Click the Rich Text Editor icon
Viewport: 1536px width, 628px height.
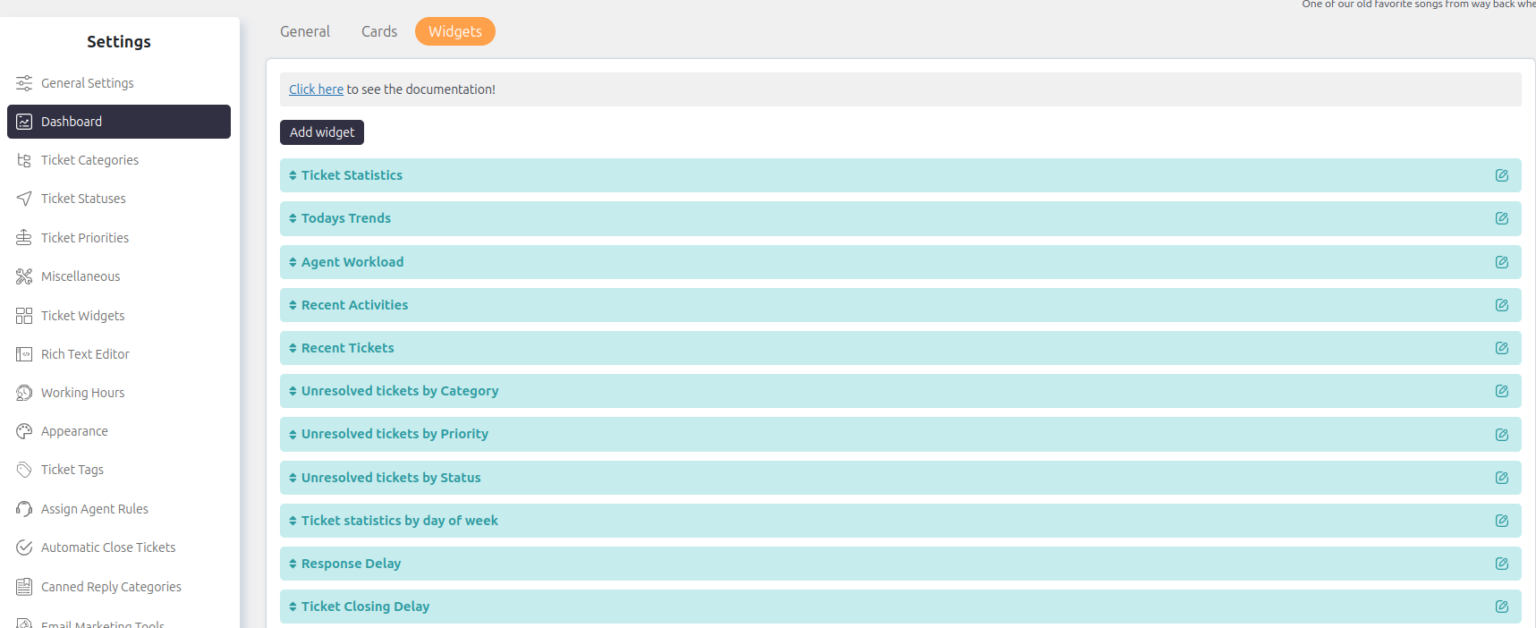click(22, 353)
